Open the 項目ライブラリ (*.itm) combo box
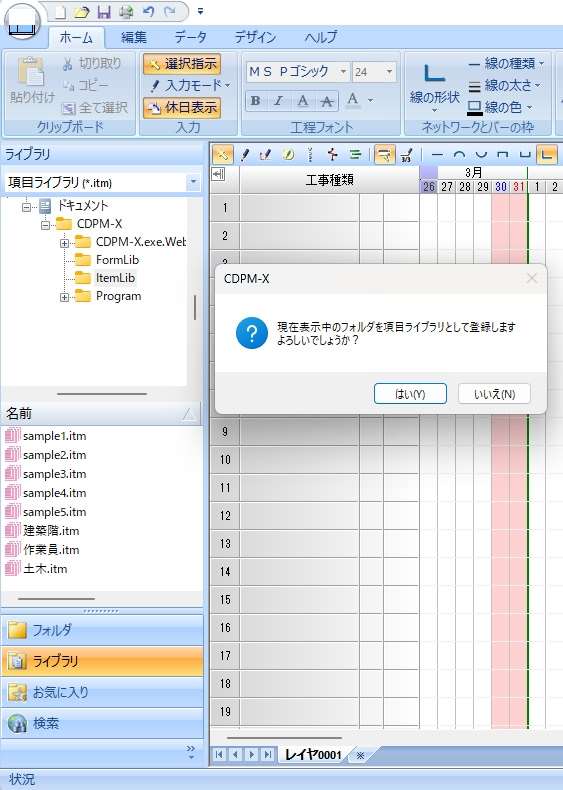 tap(103, 182)
